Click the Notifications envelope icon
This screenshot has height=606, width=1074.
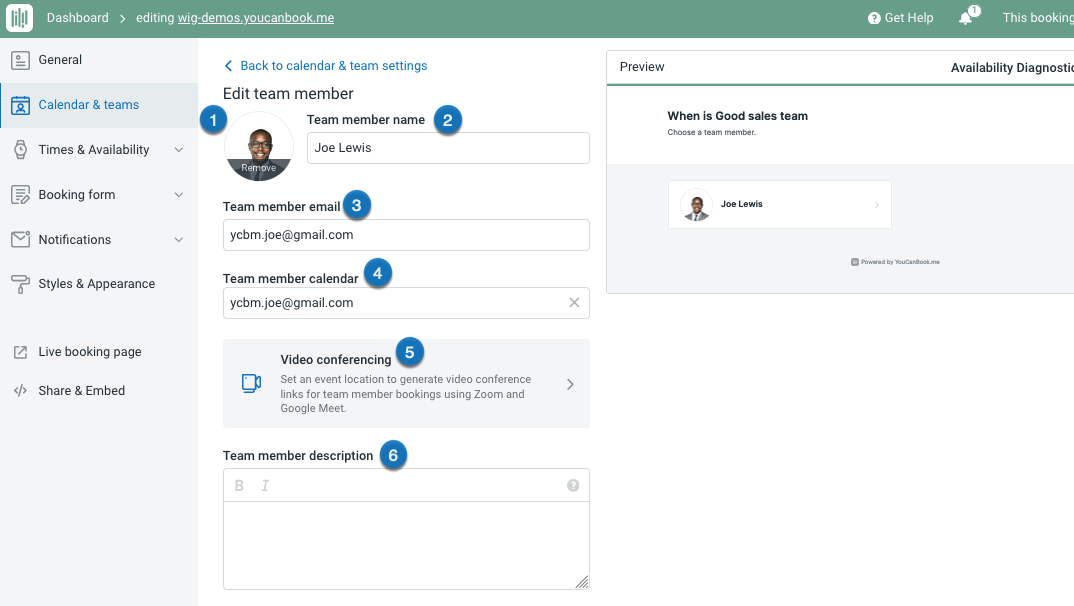[x=21, y=239]
